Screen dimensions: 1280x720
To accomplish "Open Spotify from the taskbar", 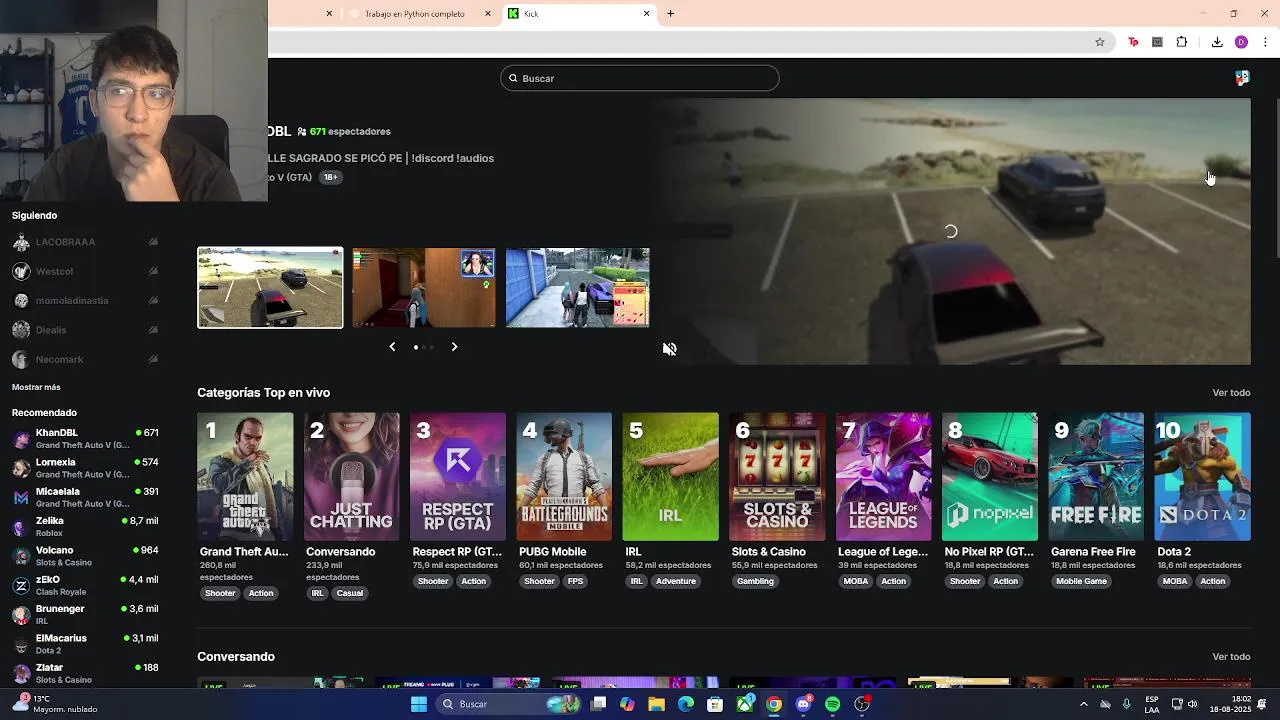I will click(832, 704).
